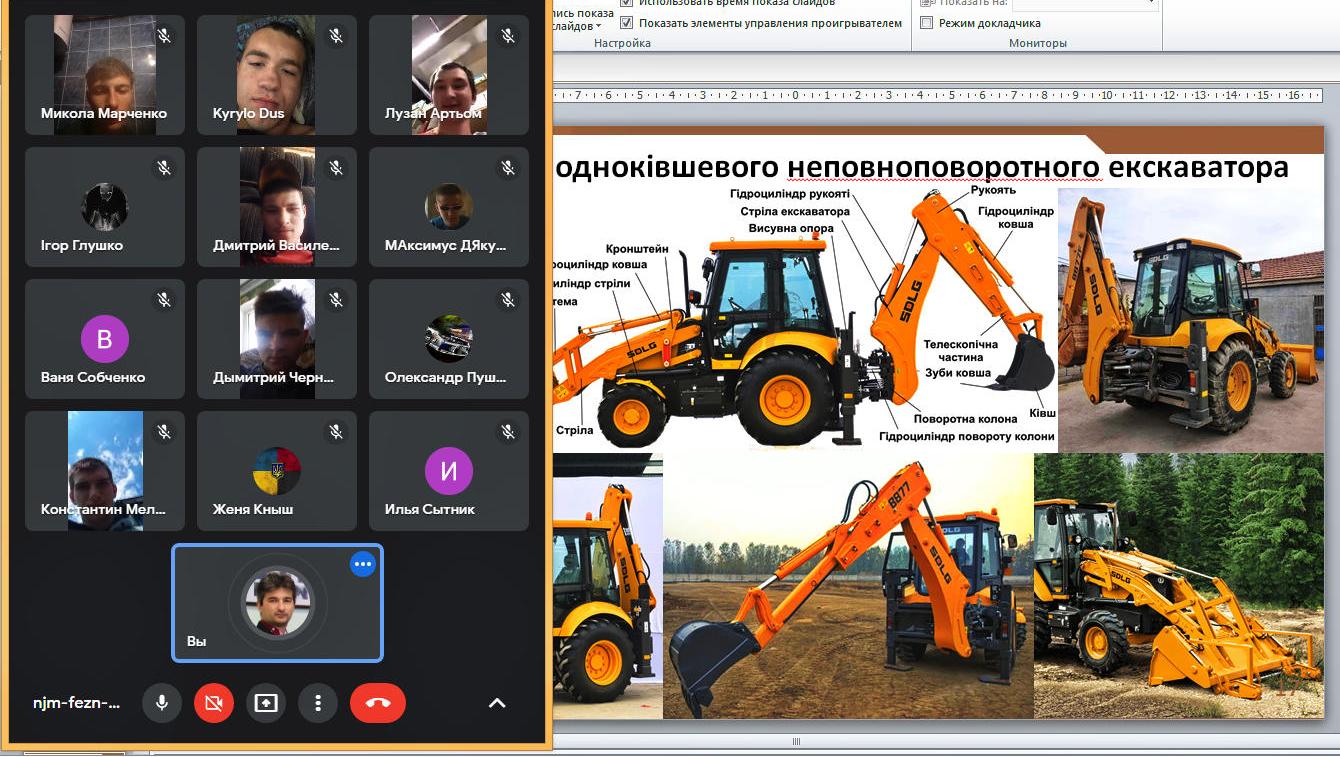Click the muted mic icon on Kyrylo Dus's tile
Viewport: 1340px width, 757px height.
(336, 36)
